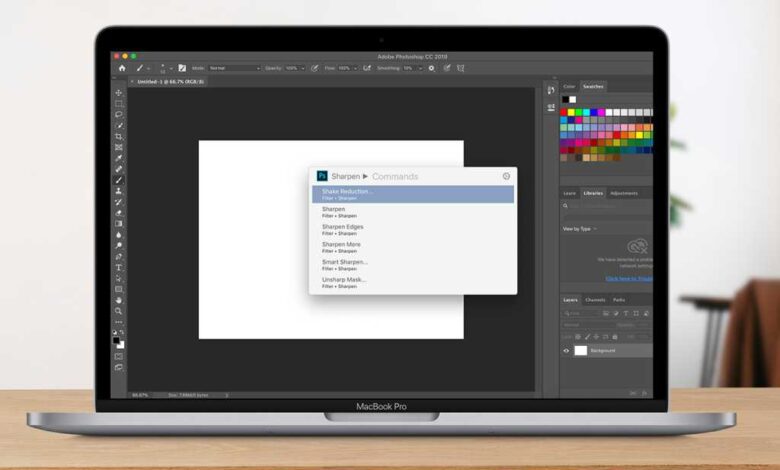This screenshot has height=470, width=780.
Task: Click the Home icon in options bar
Action: [122, 68]
